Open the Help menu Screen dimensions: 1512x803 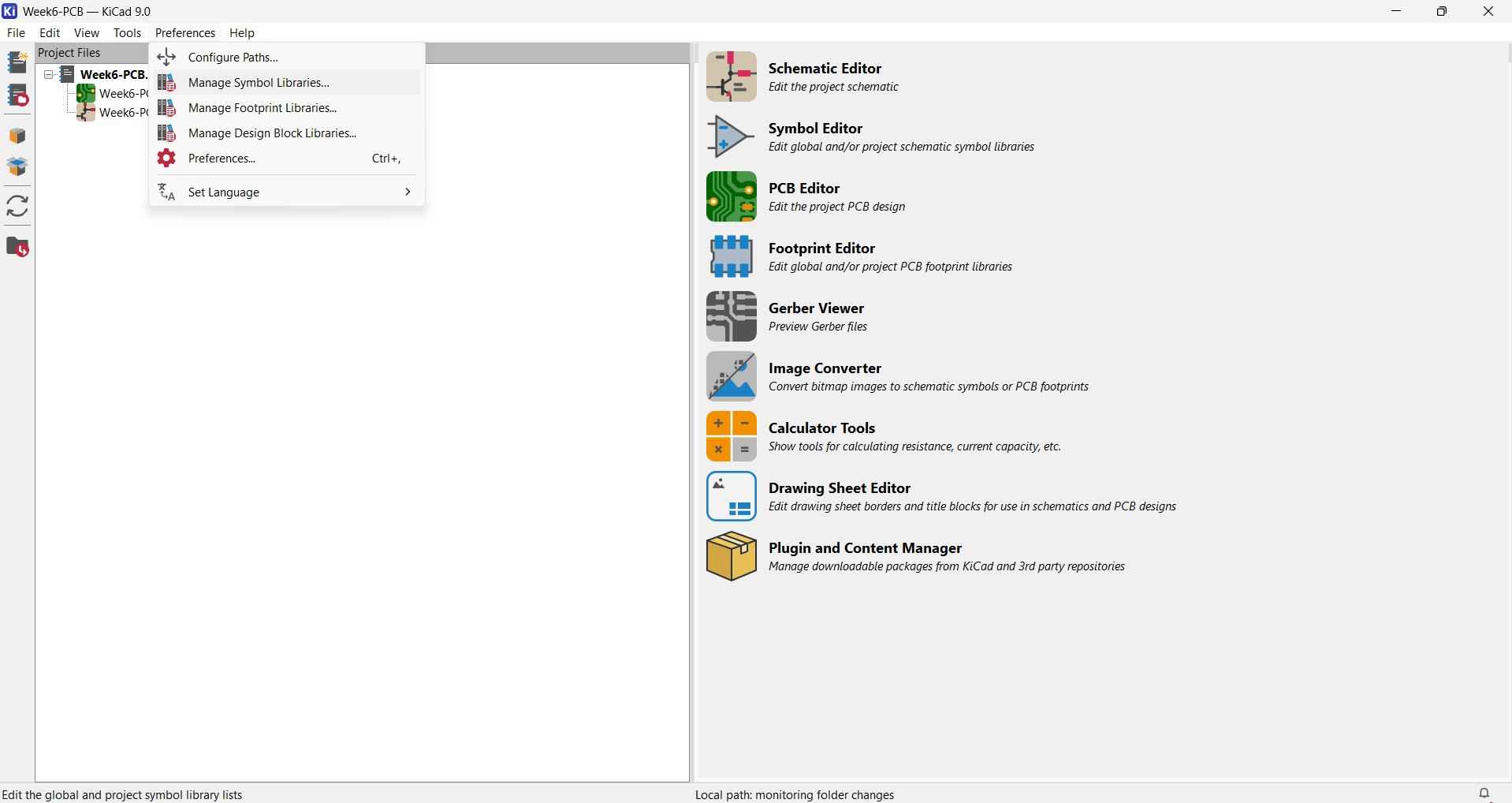tap(242, 32)
